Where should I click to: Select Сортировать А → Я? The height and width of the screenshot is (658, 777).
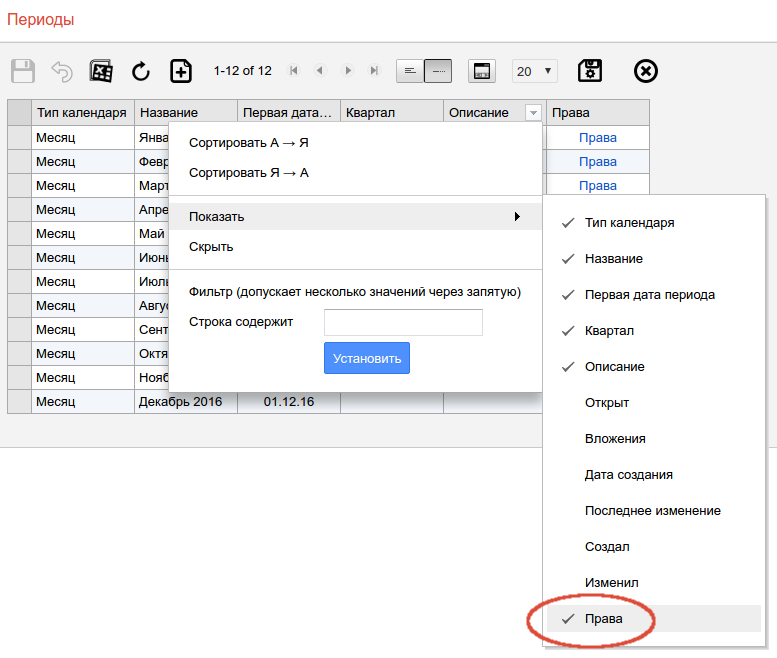click(249, 143)
